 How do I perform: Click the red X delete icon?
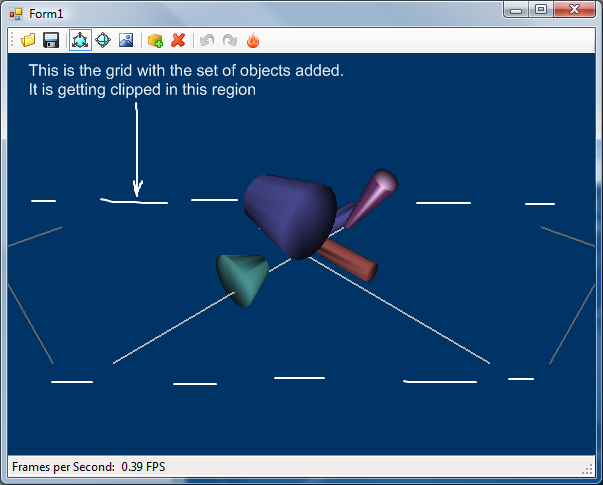[178, 40]
